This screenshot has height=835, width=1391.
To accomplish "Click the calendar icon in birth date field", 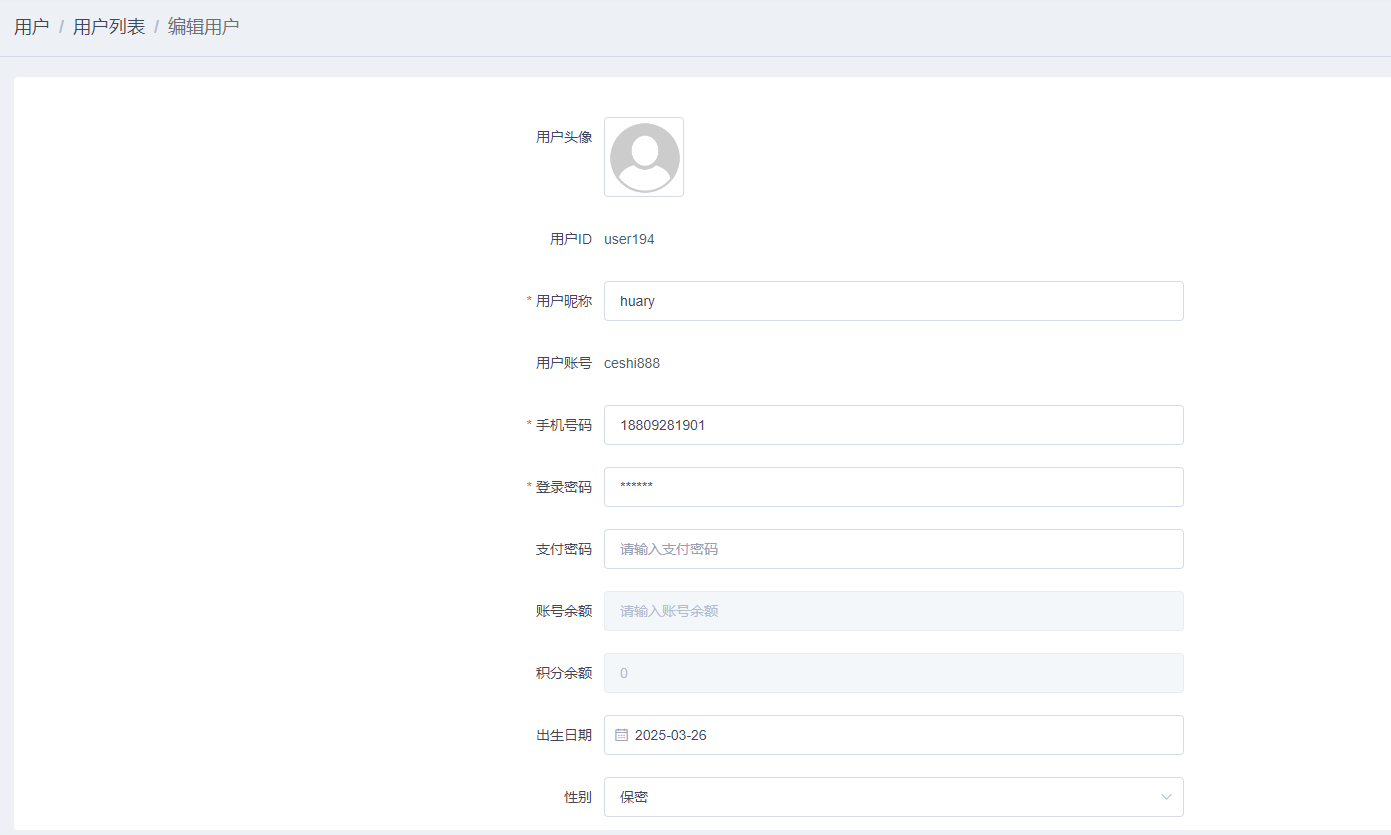I will [621, 735].
